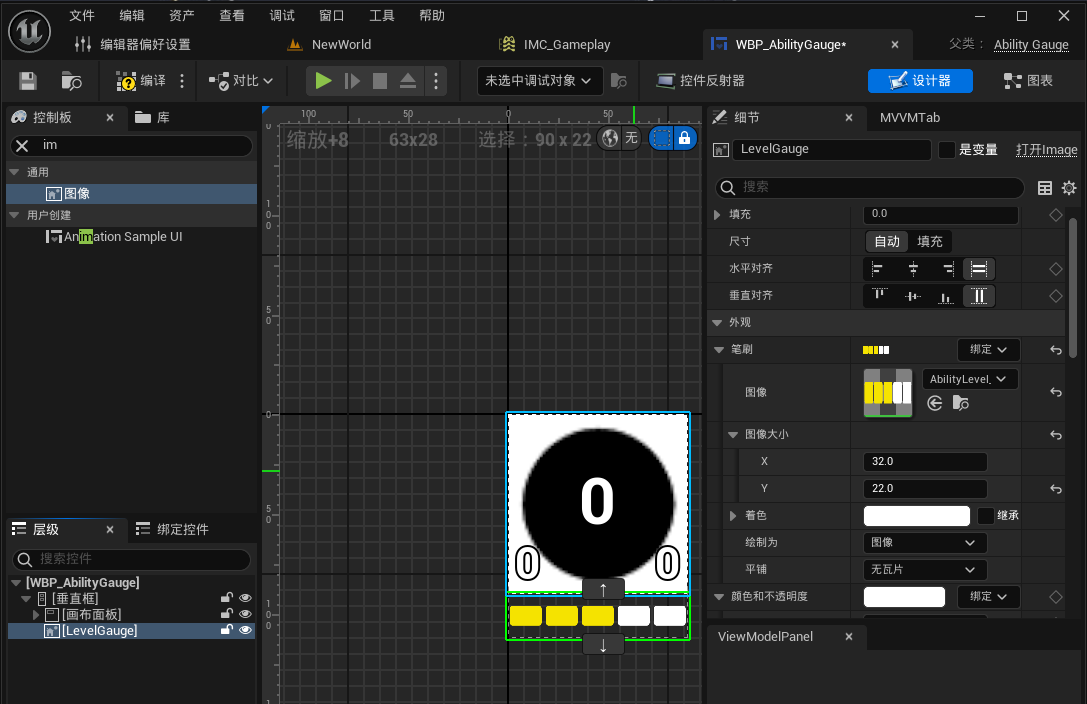Click the eject button
Viewport: 1087px width, 704px height.
click(x=408, y=81)
